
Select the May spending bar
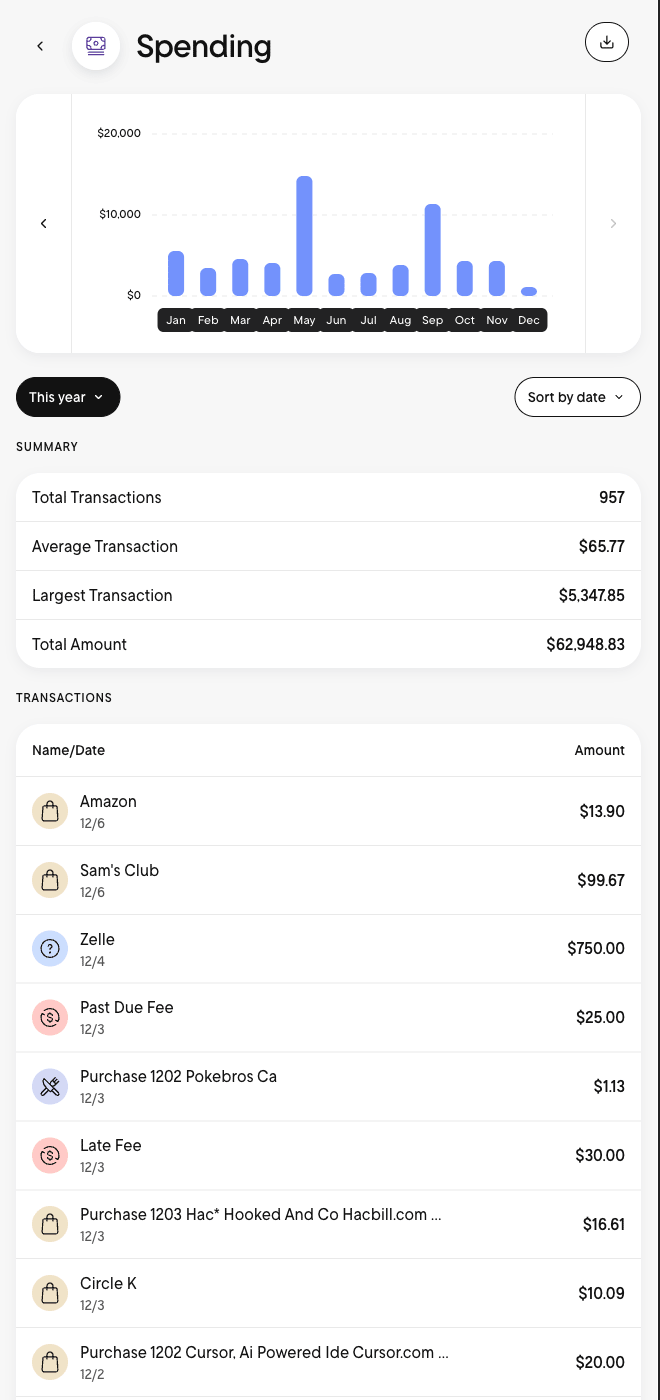[304, 236]
